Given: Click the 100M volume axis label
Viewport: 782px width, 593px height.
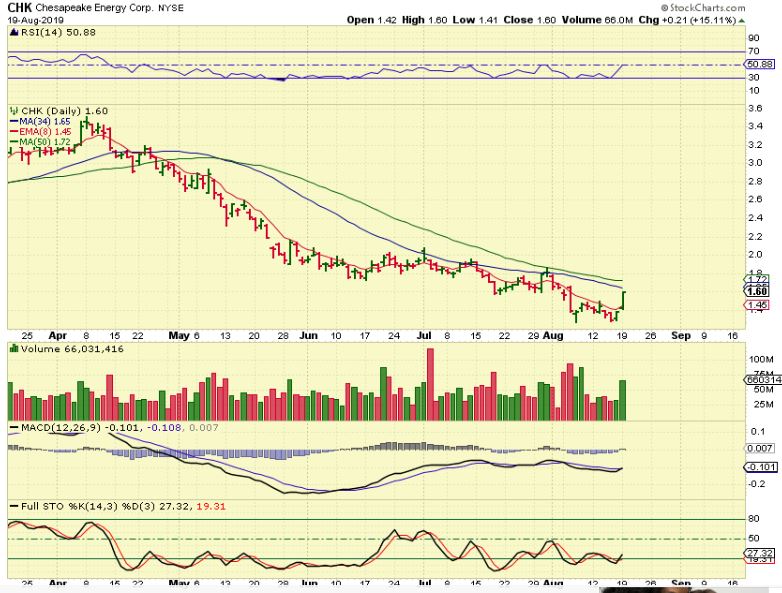Looking at the screenshot, I should pos(761,359).
